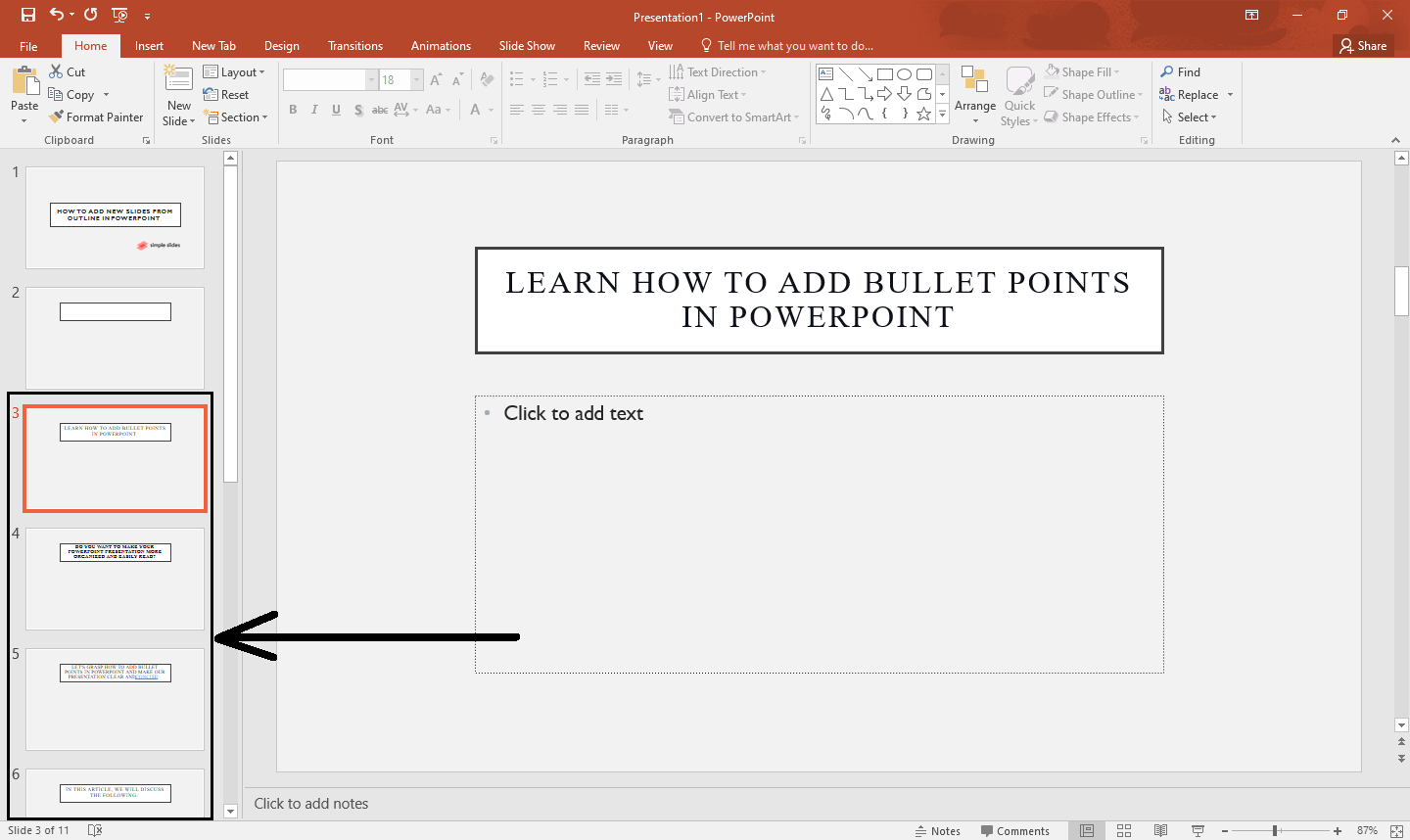
Task: Select the rectangle shape in Drawing gallery
Action: (x=884, y=72)
